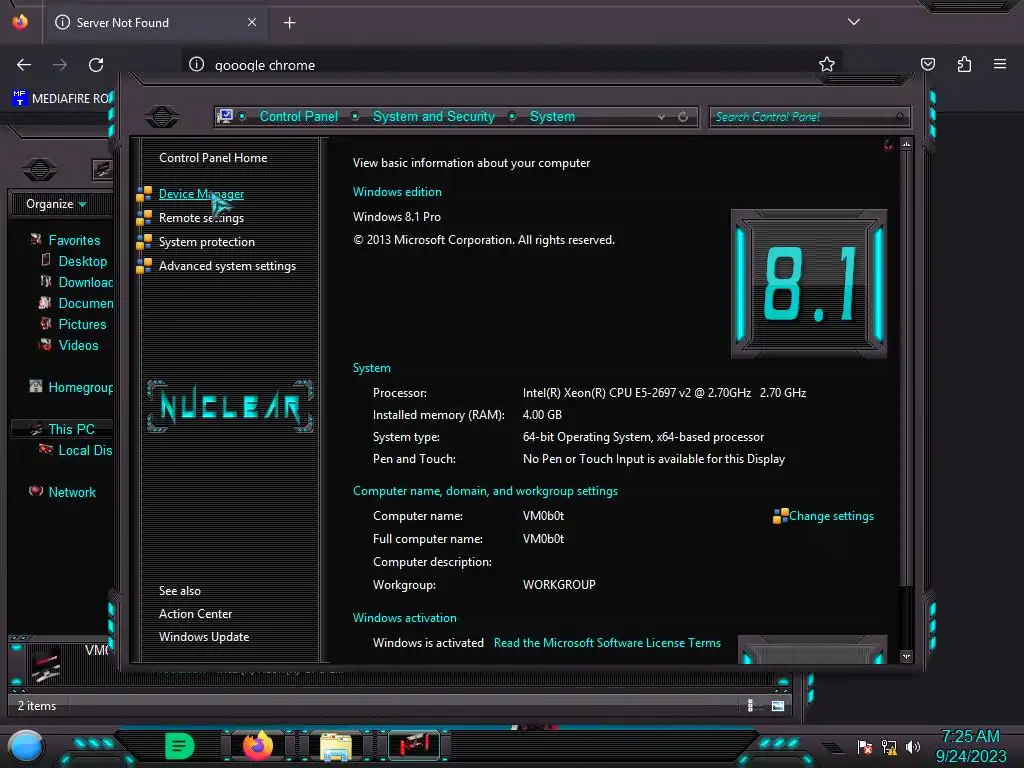Switch Explorer to large icons view

click(778, 705)
